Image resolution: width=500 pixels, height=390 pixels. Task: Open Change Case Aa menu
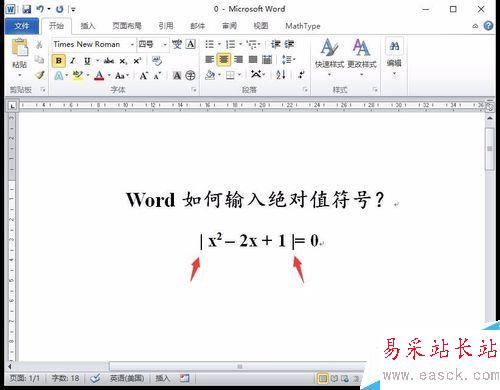[x=121, y=76]
